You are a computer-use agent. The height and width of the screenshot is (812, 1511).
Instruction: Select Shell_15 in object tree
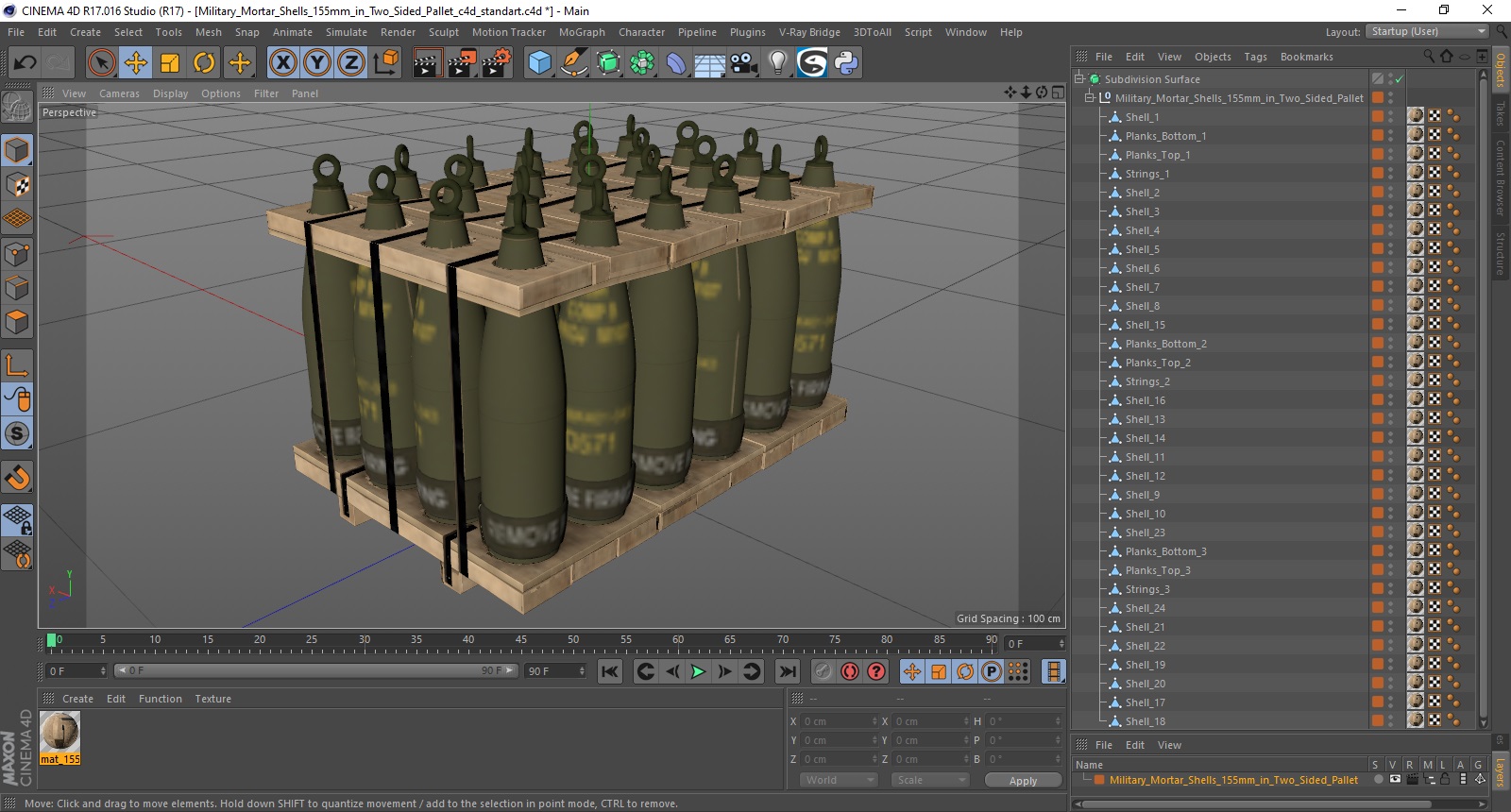1145,325
